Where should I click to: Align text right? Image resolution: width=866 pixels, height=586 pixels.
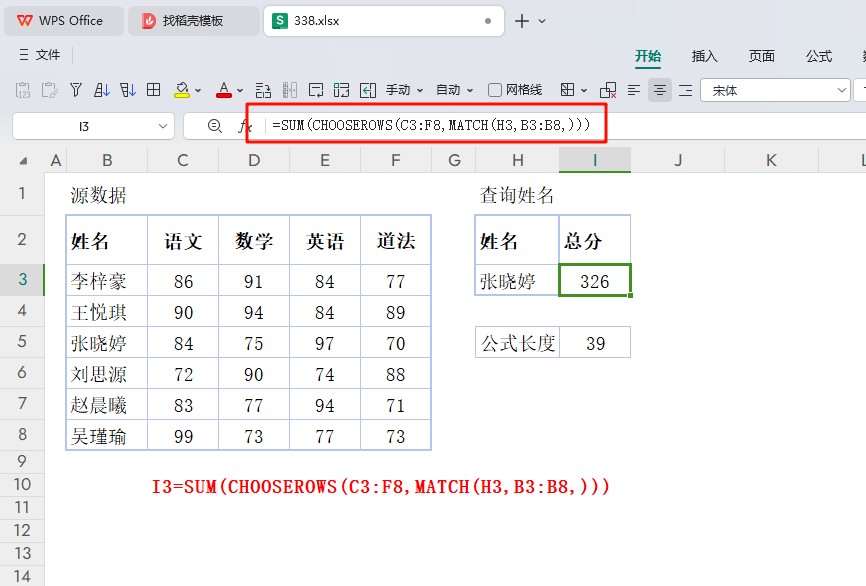(685, 90)
